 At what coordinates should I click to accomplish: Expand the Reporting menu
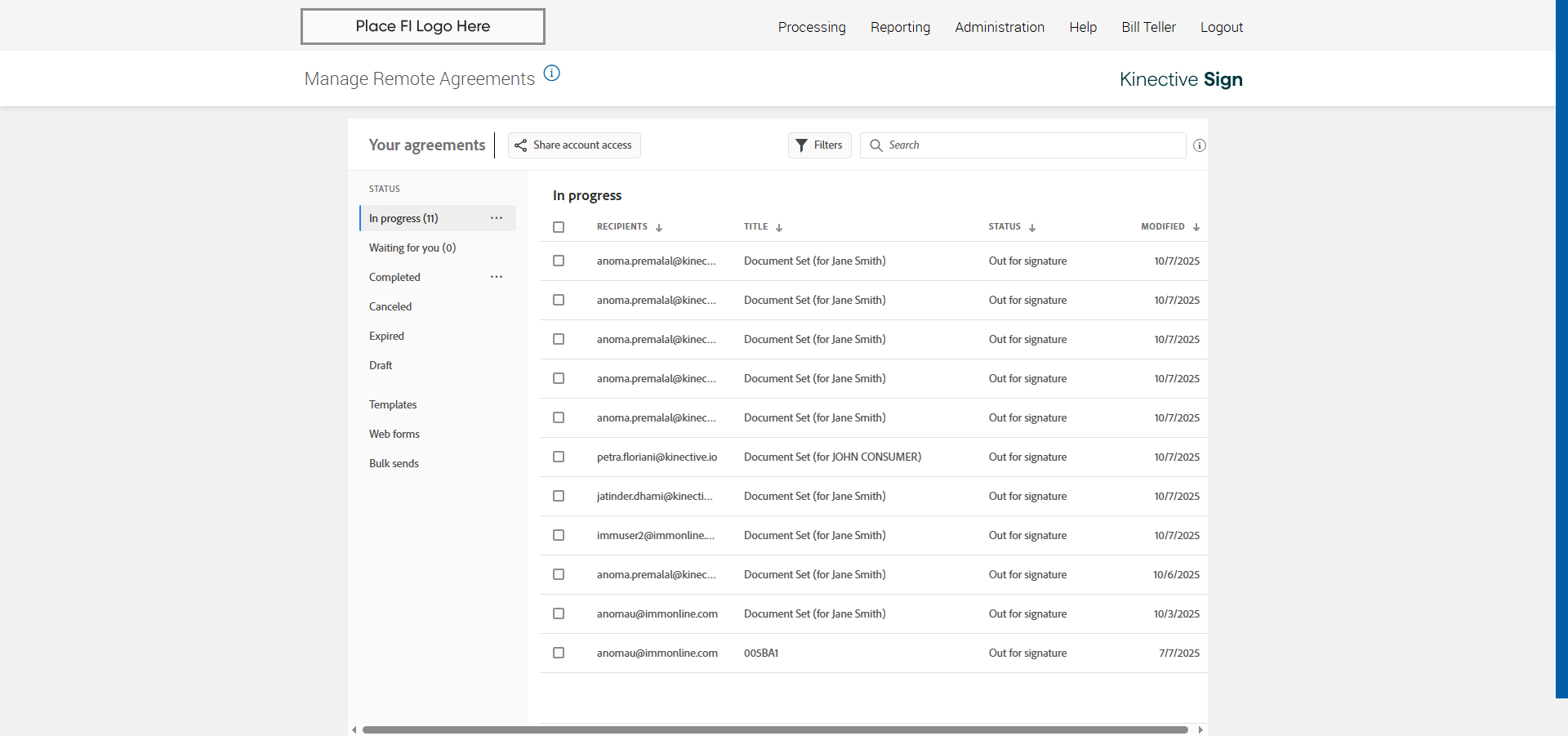(900, 27)
